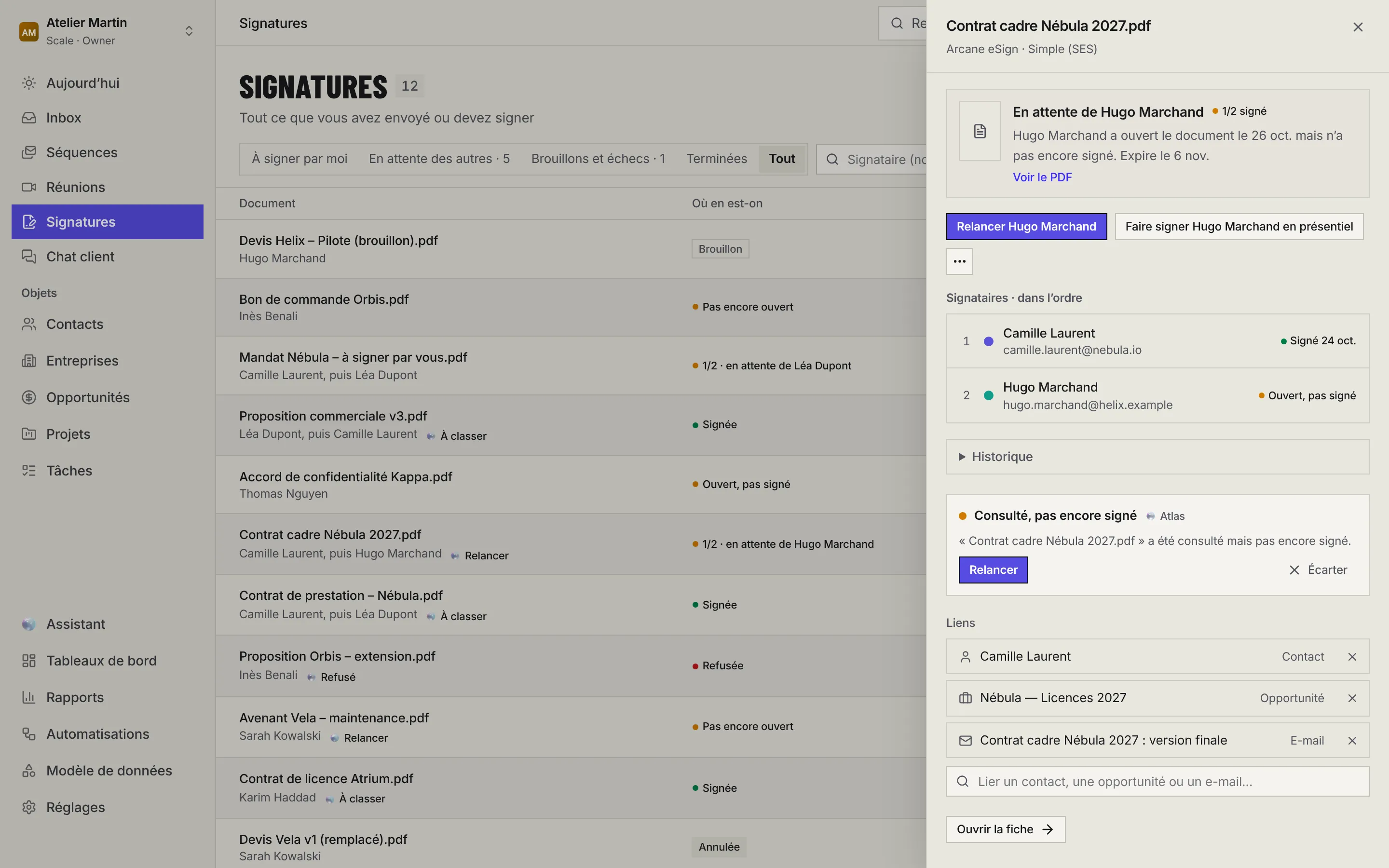
Task: Click Ouvrir la fiche arrow button
Action: tap(1006, 829)
